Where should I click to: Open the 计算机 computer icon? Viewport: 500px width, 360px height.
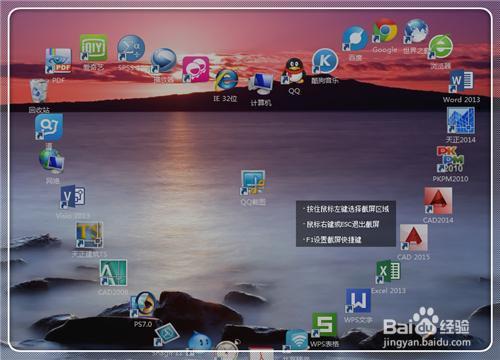point(261,84)
